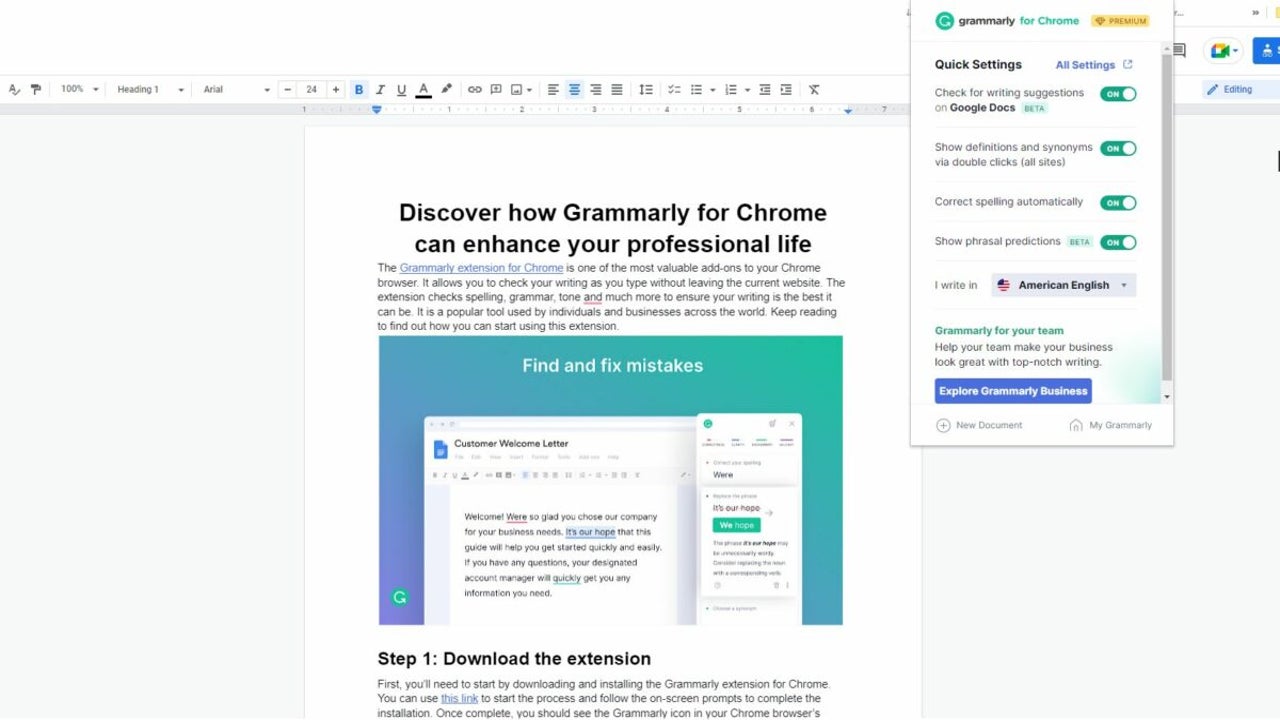
Task: Click the clear formatting icon
Action: [814, 90]
